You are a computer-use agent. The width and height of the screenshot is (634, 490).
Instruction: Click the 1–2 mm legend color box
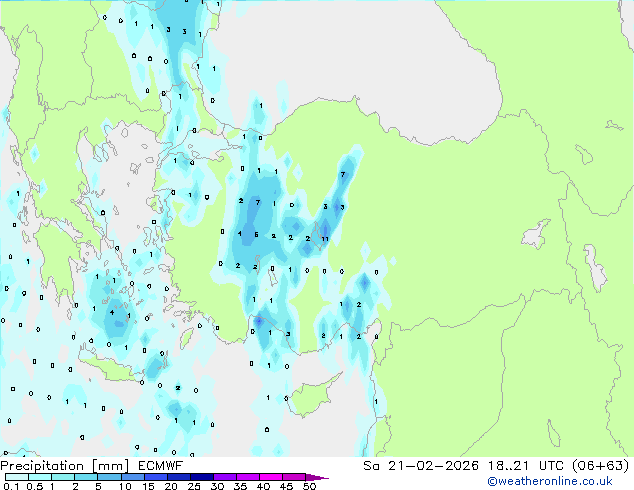pos(63,477)
